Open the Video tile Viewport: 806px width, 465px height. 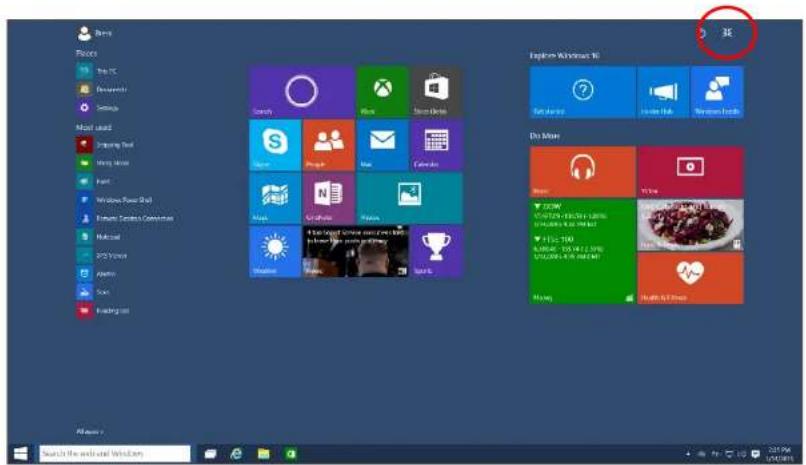[x=690, y=172]
